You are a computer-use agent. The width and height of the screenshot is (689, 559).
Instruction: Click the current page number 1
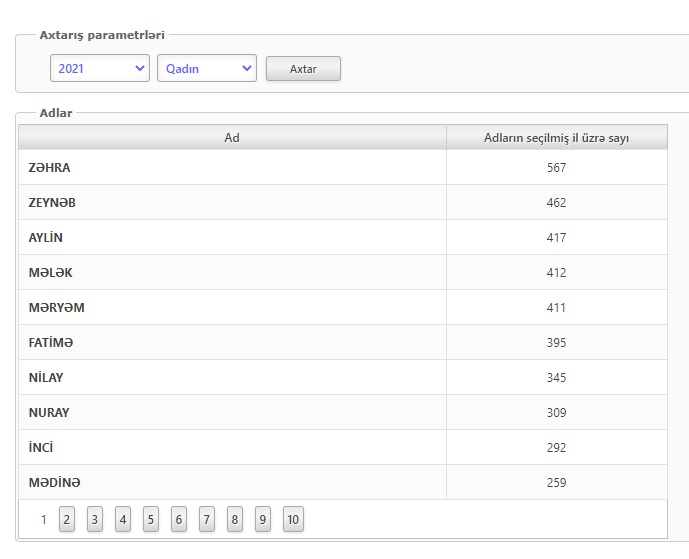[x=44, y=519]
